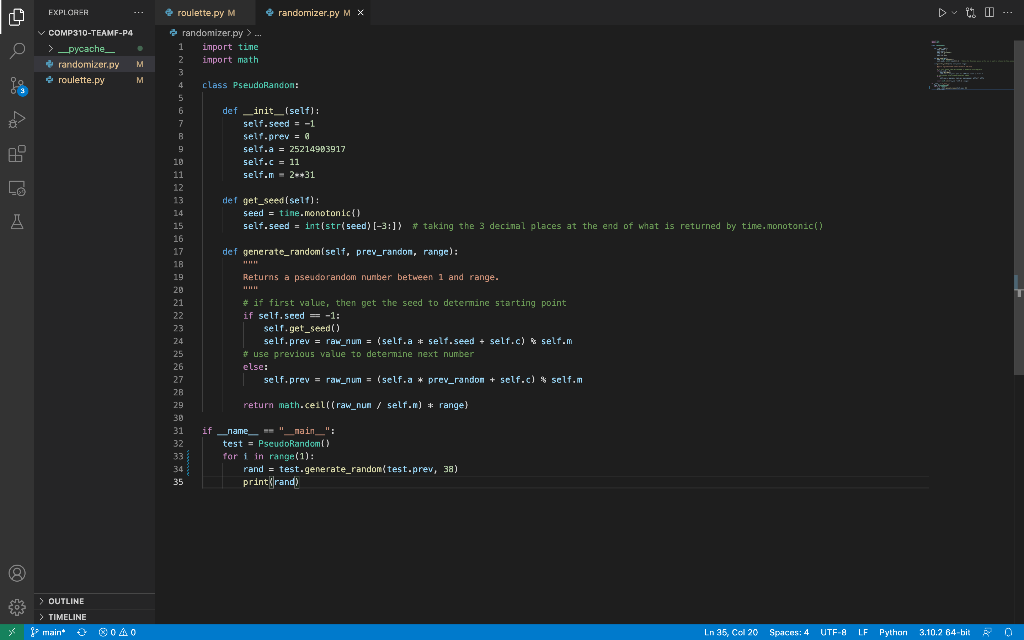Open the Run and Debug view
The height and width of the screenshot is (640, 1024).
(17, 120)
